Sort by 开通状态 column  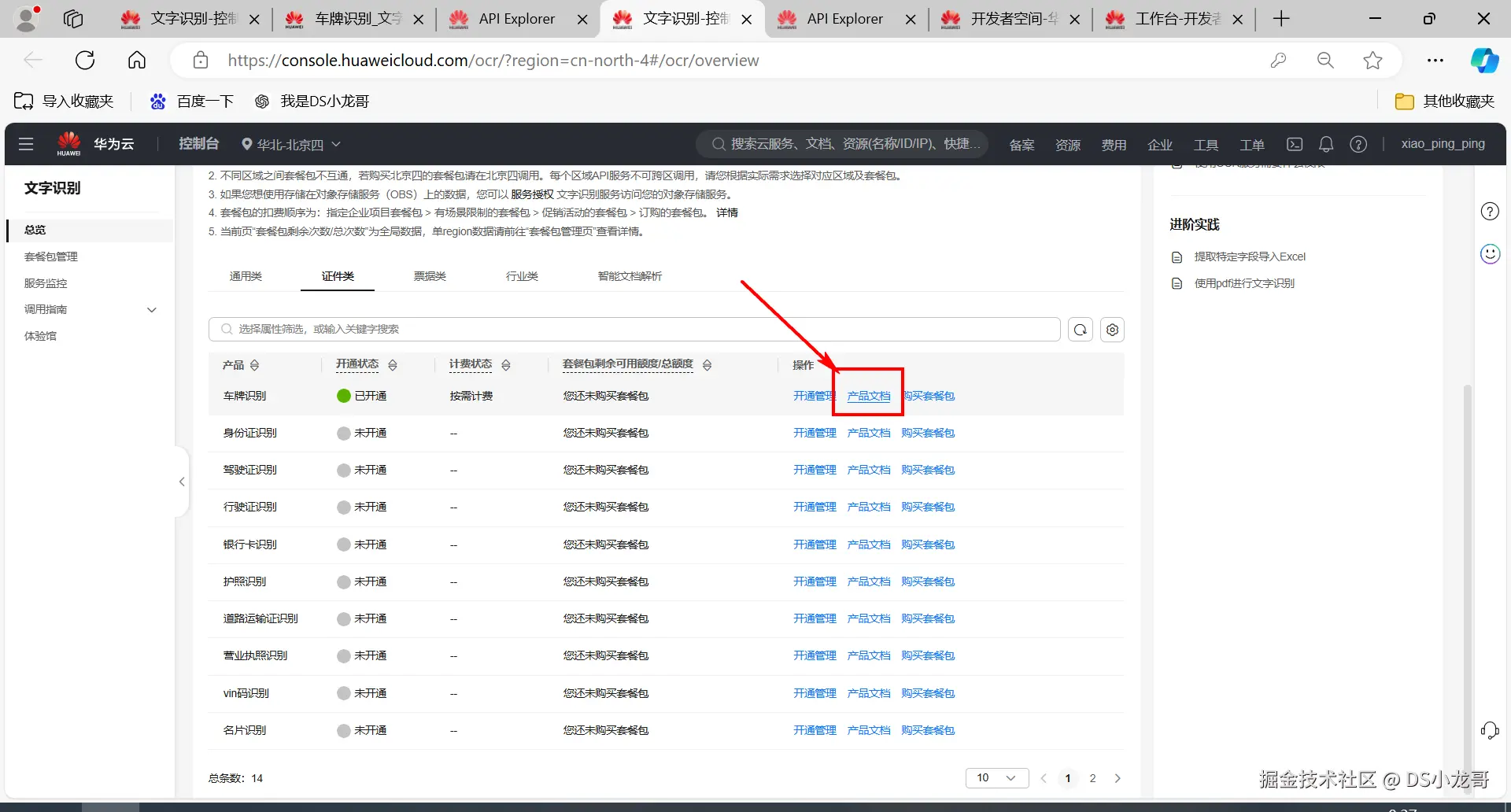[393, 365]
